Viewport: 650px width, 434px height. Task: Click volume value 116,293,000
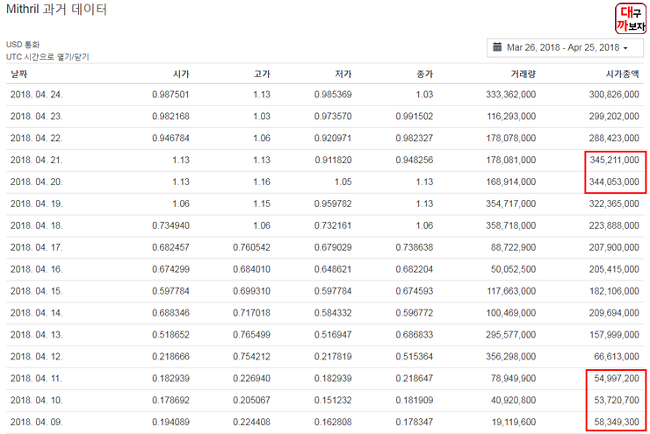[x=511, y=116]
